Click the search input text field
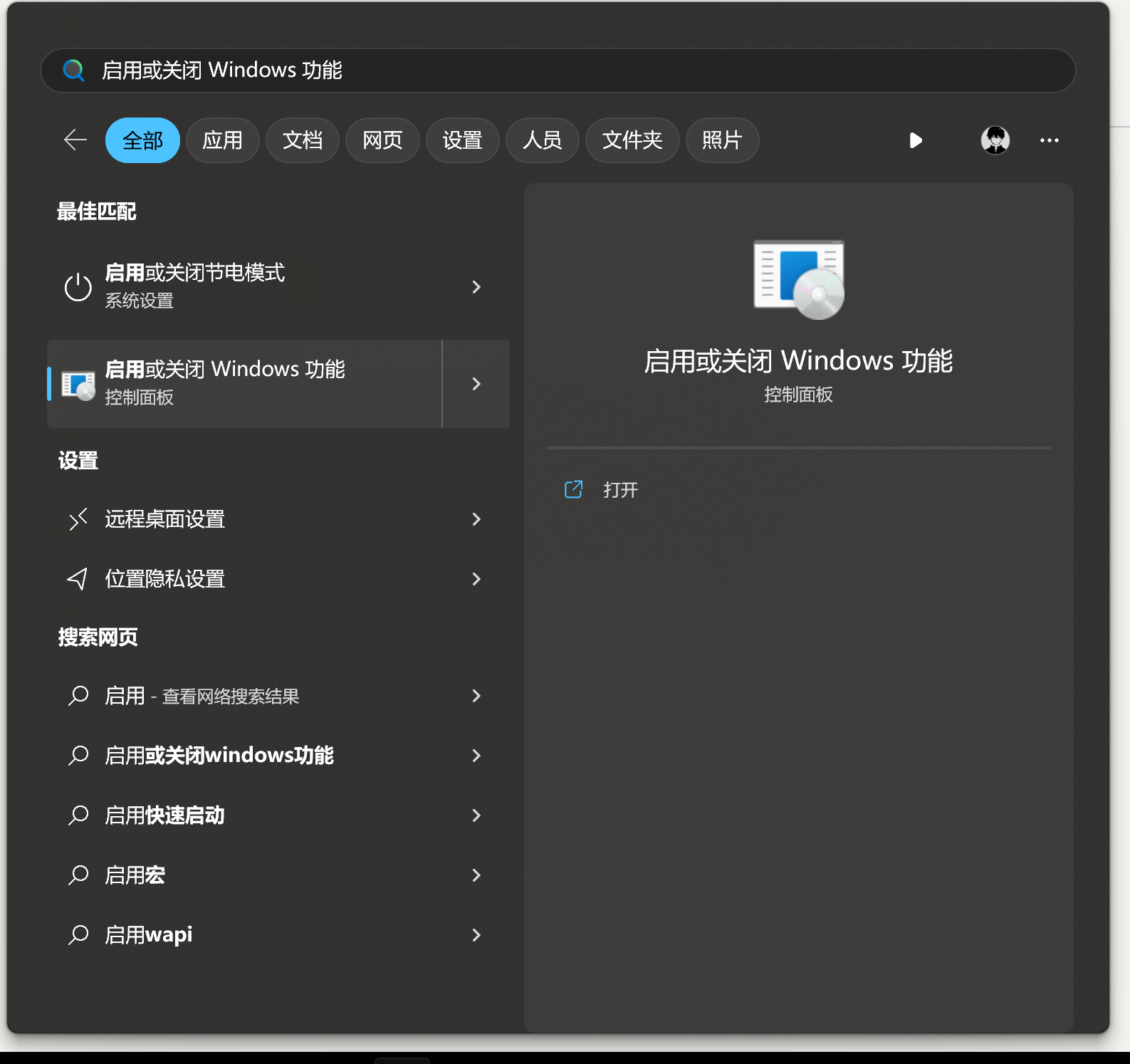The height and width of the screenshot is (1064, 1130). click(x=570, y=71)
